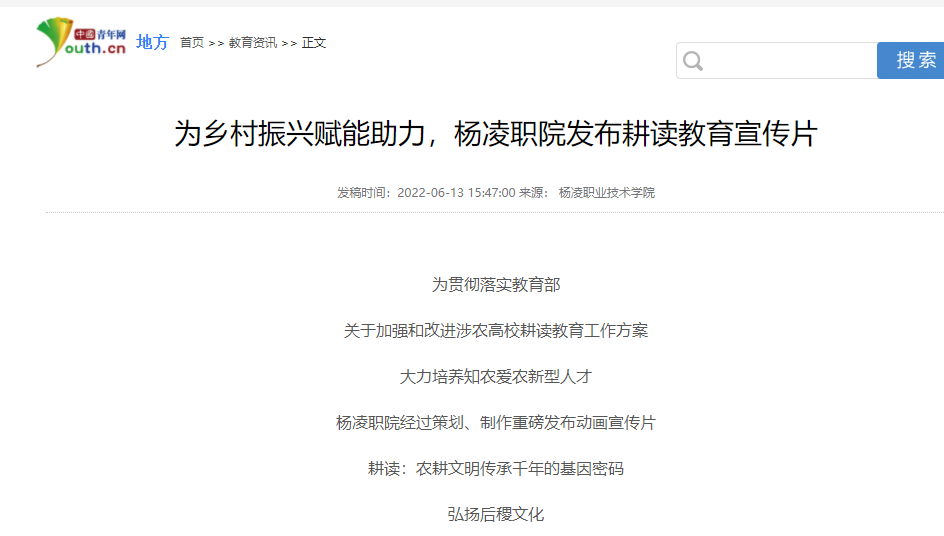944x536 pixels.
Task: Open the 地方 channel link
Action: point(152,42)
